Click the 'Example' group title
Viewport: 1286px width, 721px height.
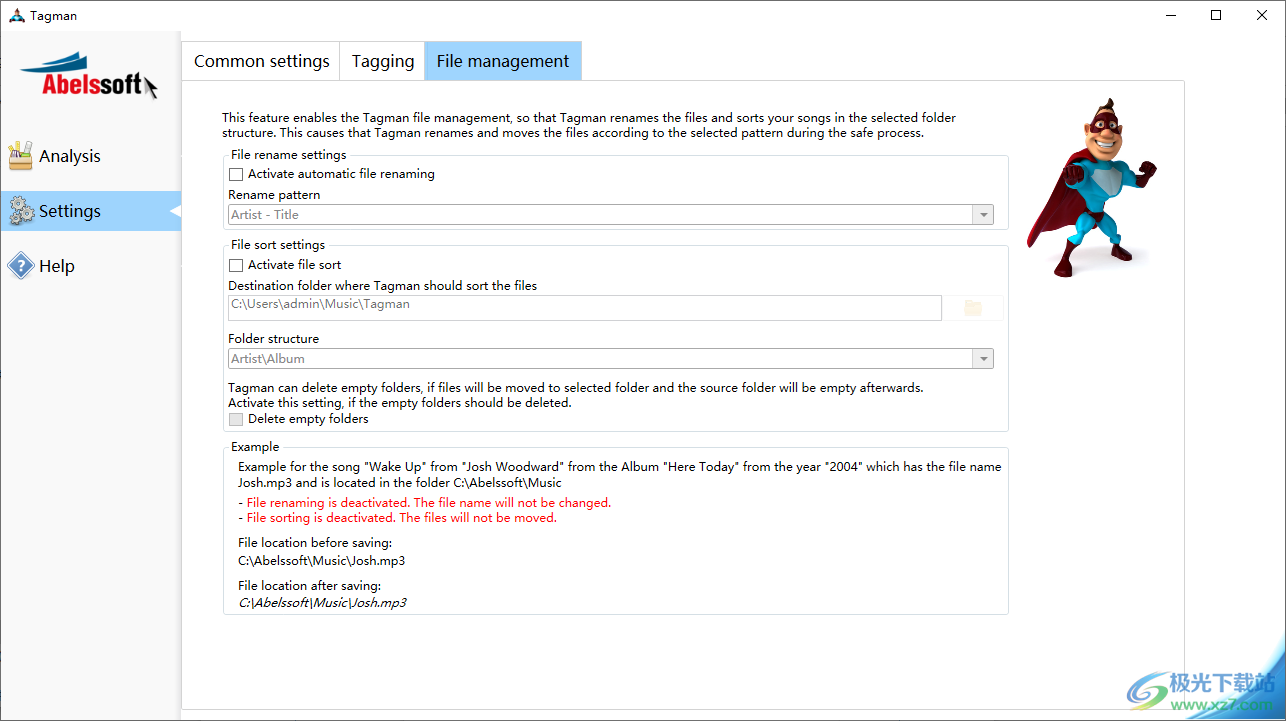point(255,447)
